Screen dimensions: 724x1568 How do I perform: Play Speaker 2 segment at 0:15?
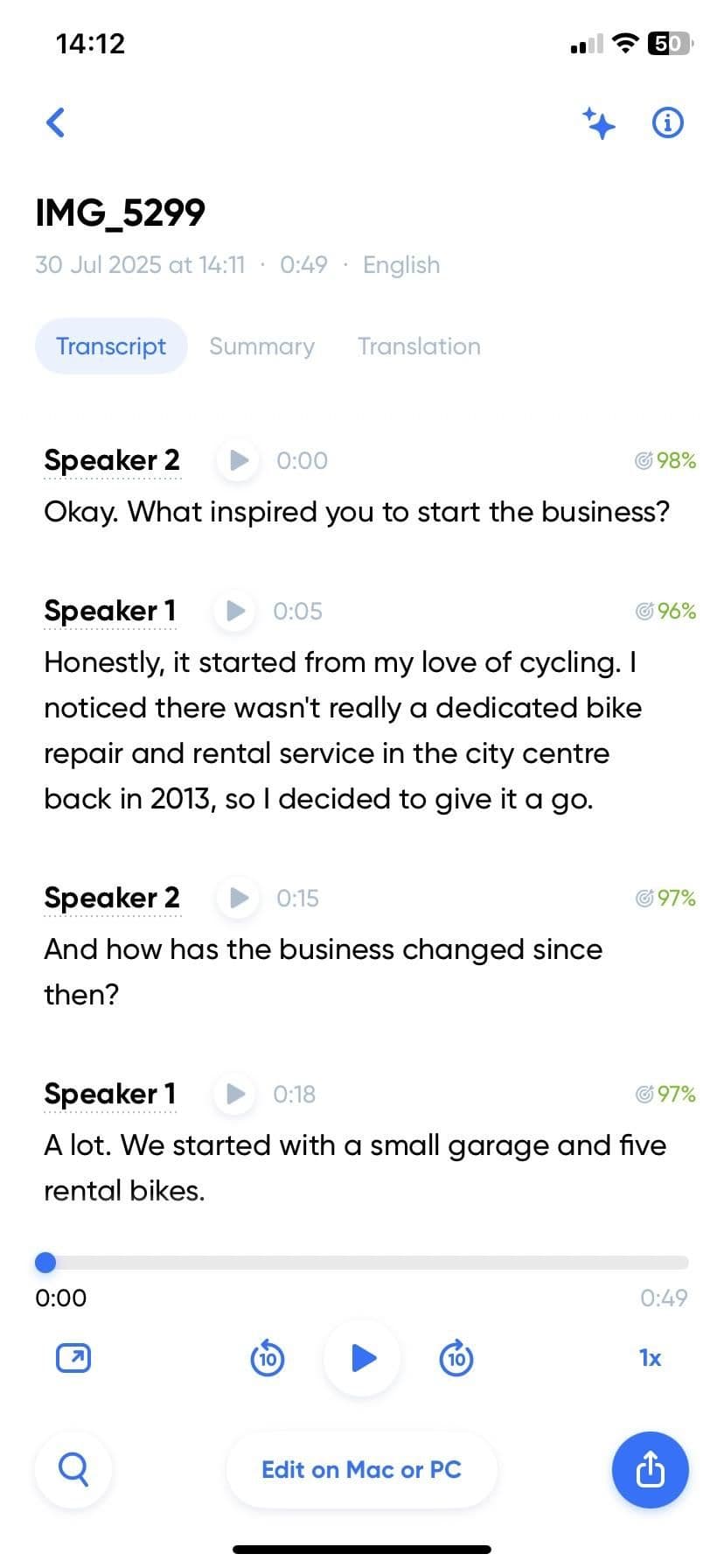238,898
